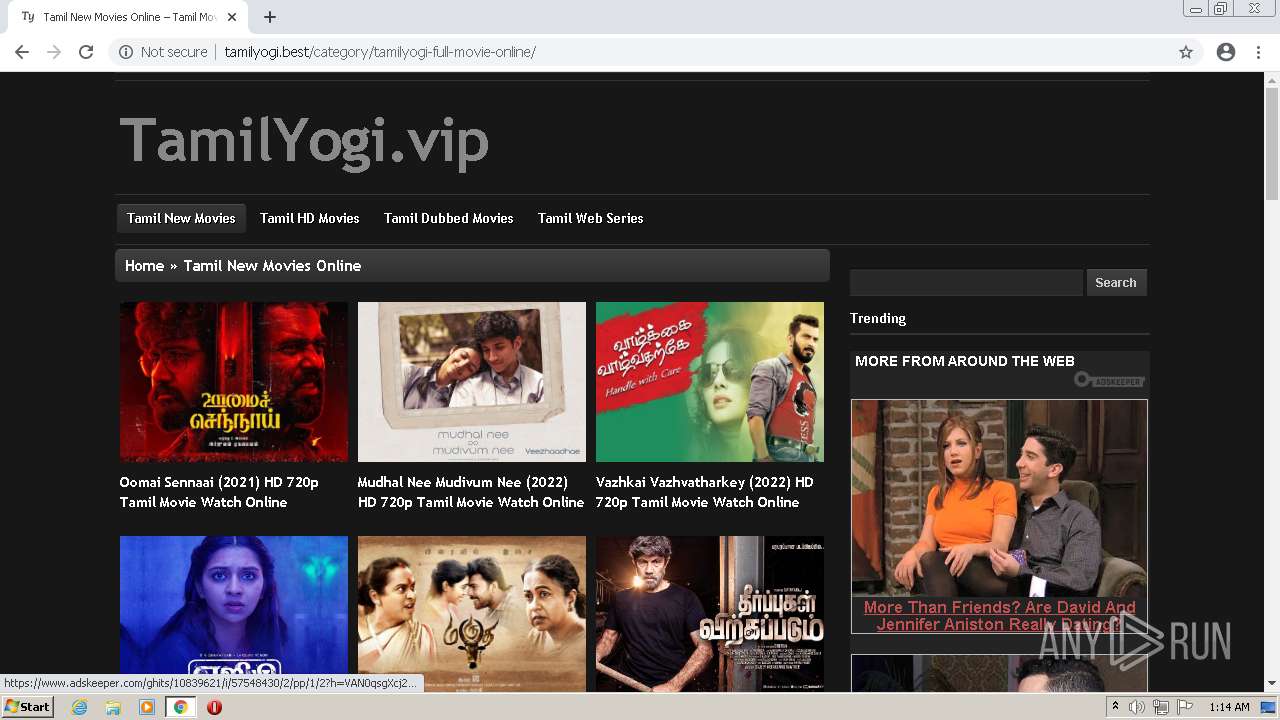The width and height of the screenshot is (1280, 720).
Task: Open the volume speaker tray icon
Action: pyautogui.click(x=1137, y=707)
